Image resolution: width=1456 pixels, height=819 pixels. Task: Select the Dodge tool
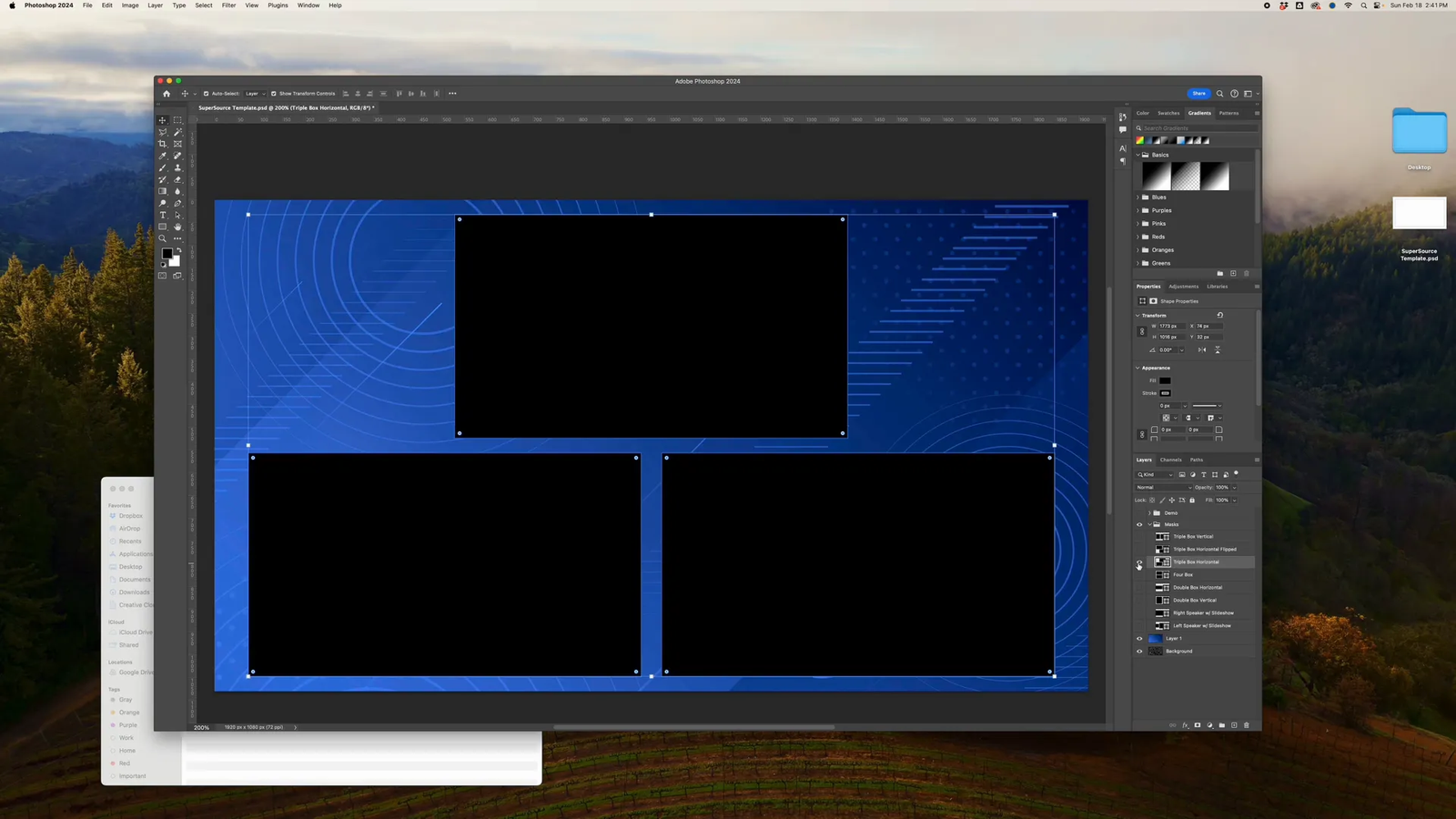162,203
